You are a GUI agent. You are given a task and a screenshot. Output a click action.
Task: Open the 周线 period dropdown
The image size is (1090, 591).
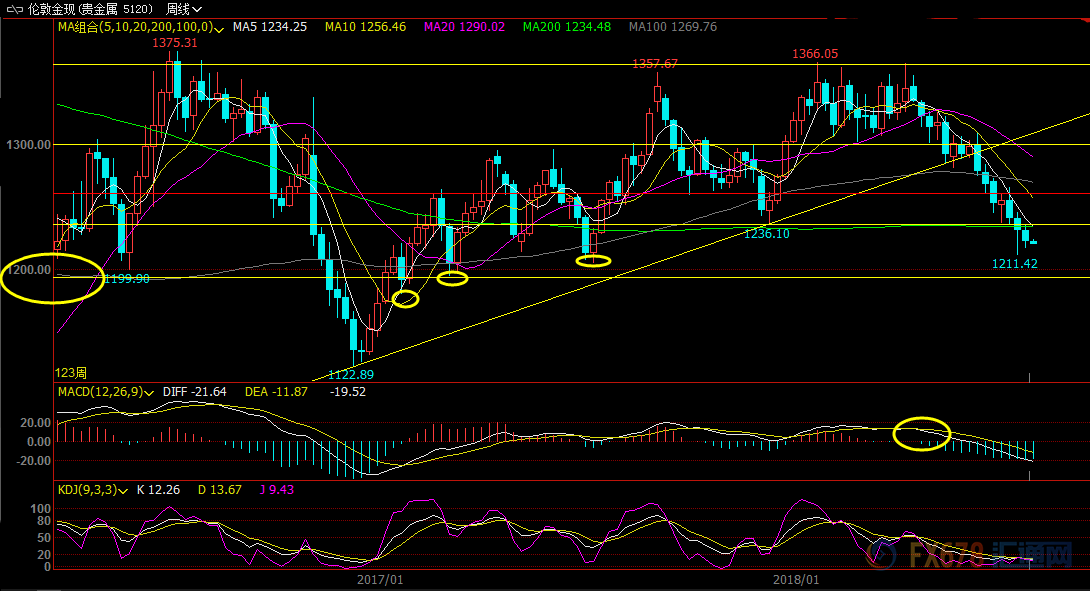[x=184, y=9]
